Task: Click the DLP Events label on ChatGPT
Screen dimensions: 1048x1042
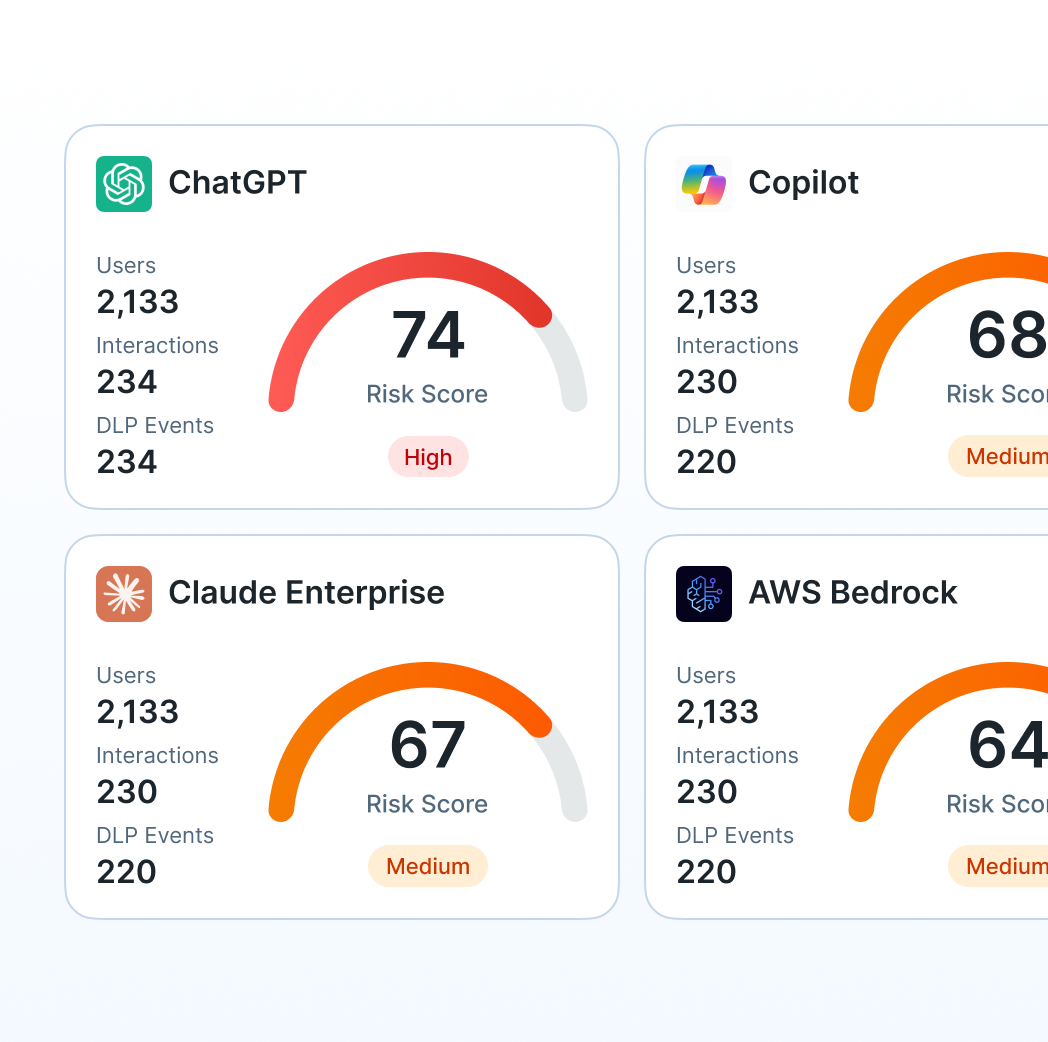Action: pyautogui.click(x=155, y=426)
